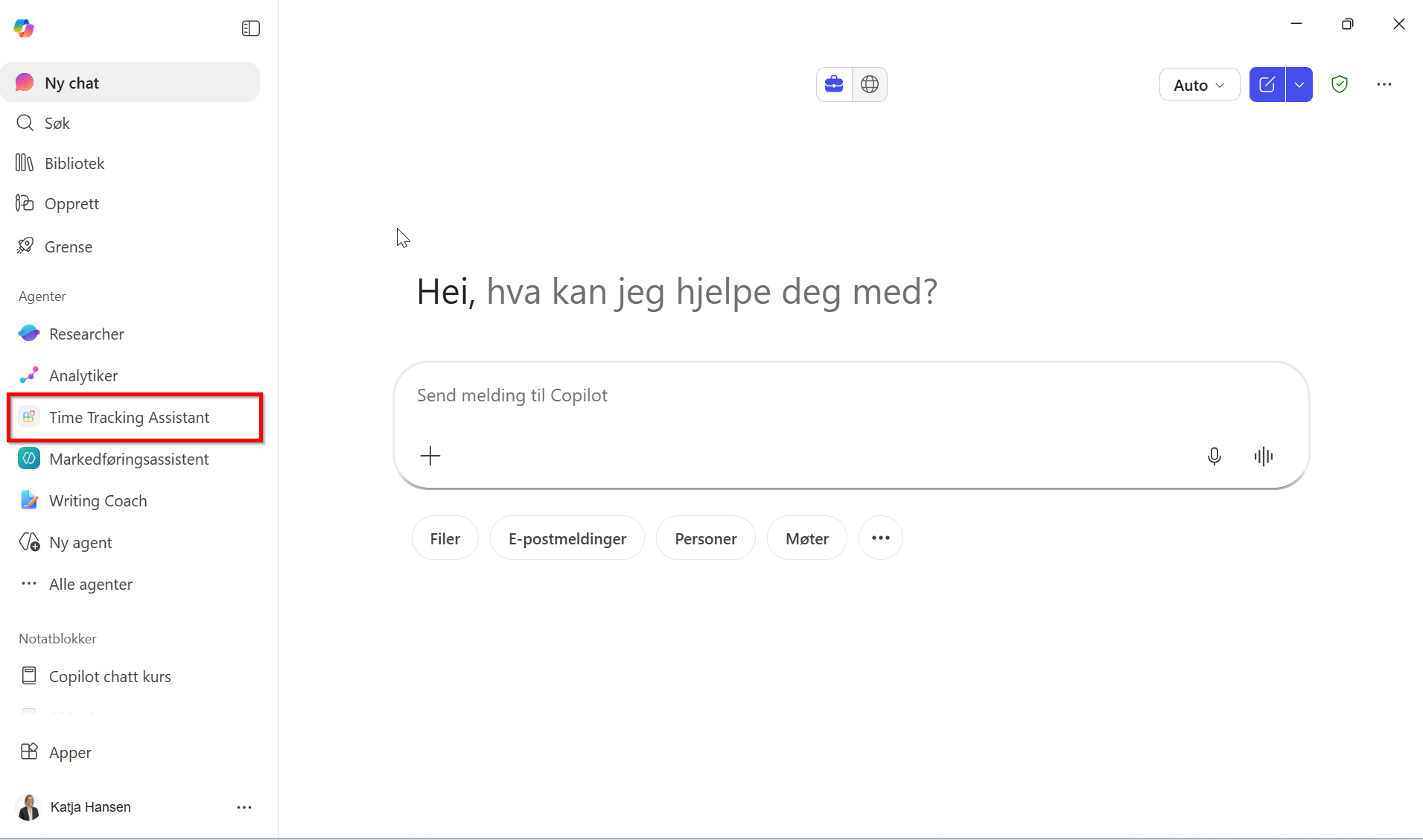Viewport: 1423px width, 840px height.
Task: Start dictation with the microphone icon
Action: [x=1214, y=456]
